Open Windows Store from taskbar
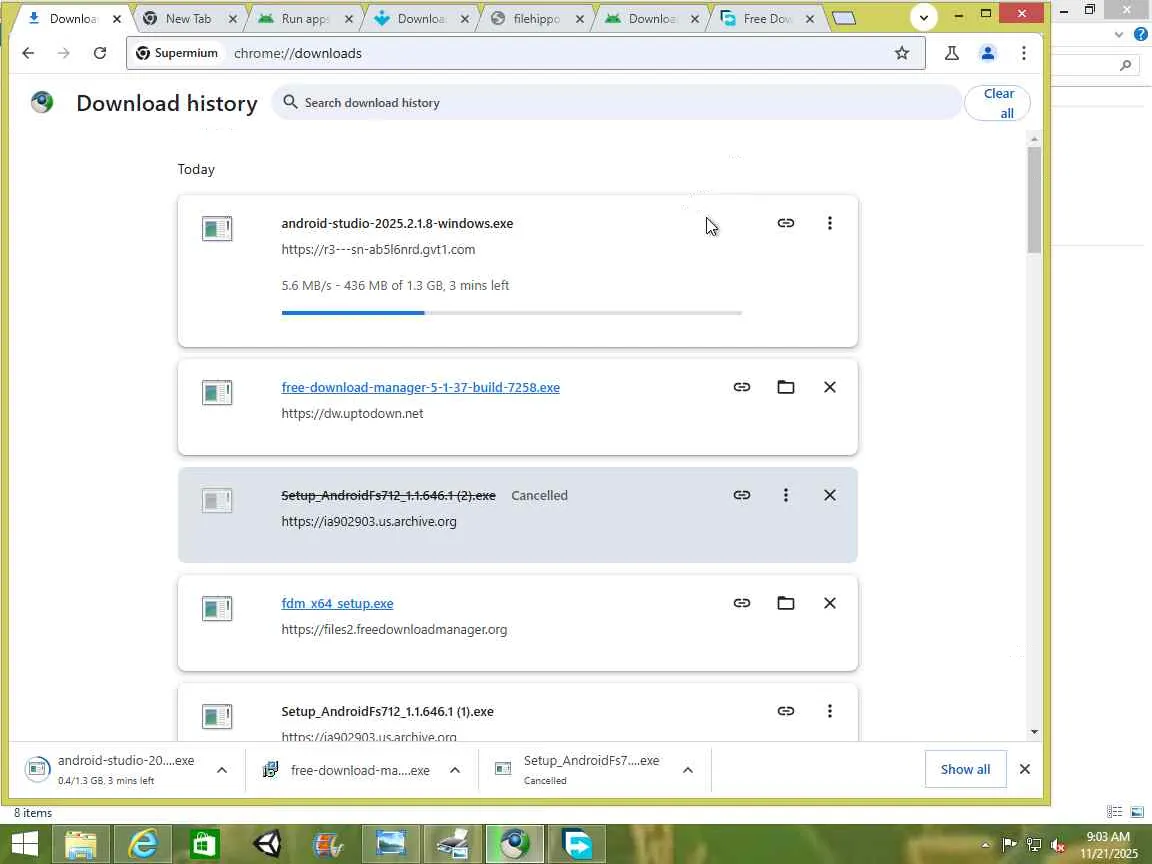Viewport: 1152px width, 864px height. point(204,843)
